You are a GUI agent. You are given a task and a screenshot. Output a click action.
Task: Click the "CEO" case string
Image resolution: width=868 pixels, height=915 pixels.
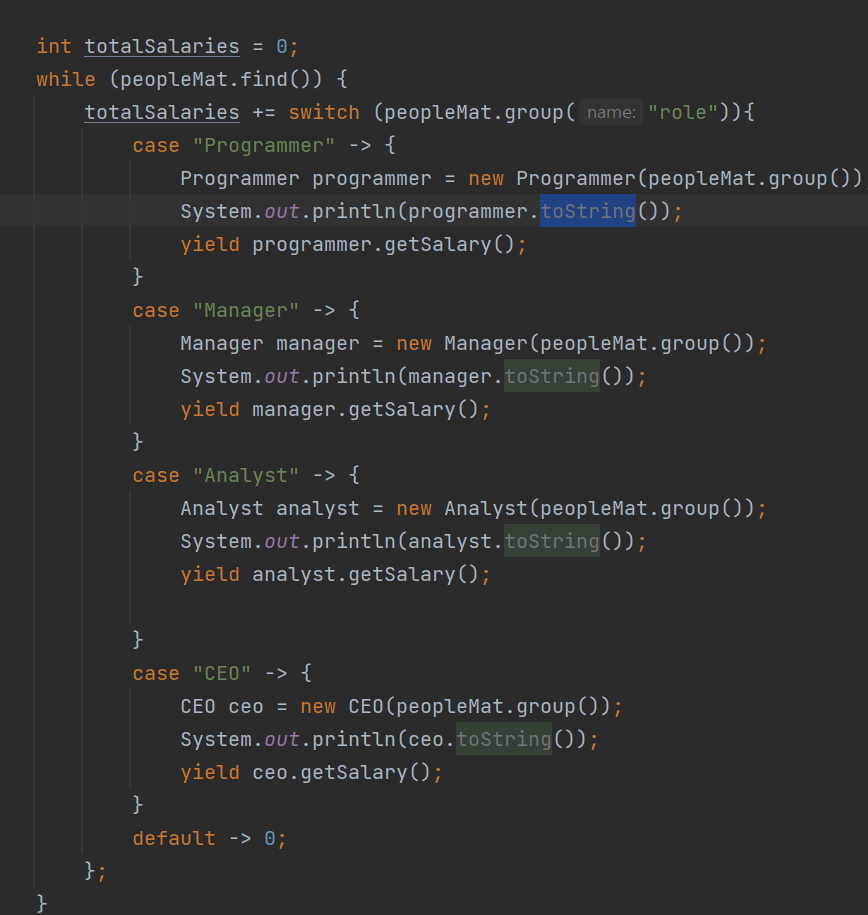(222, 673)
